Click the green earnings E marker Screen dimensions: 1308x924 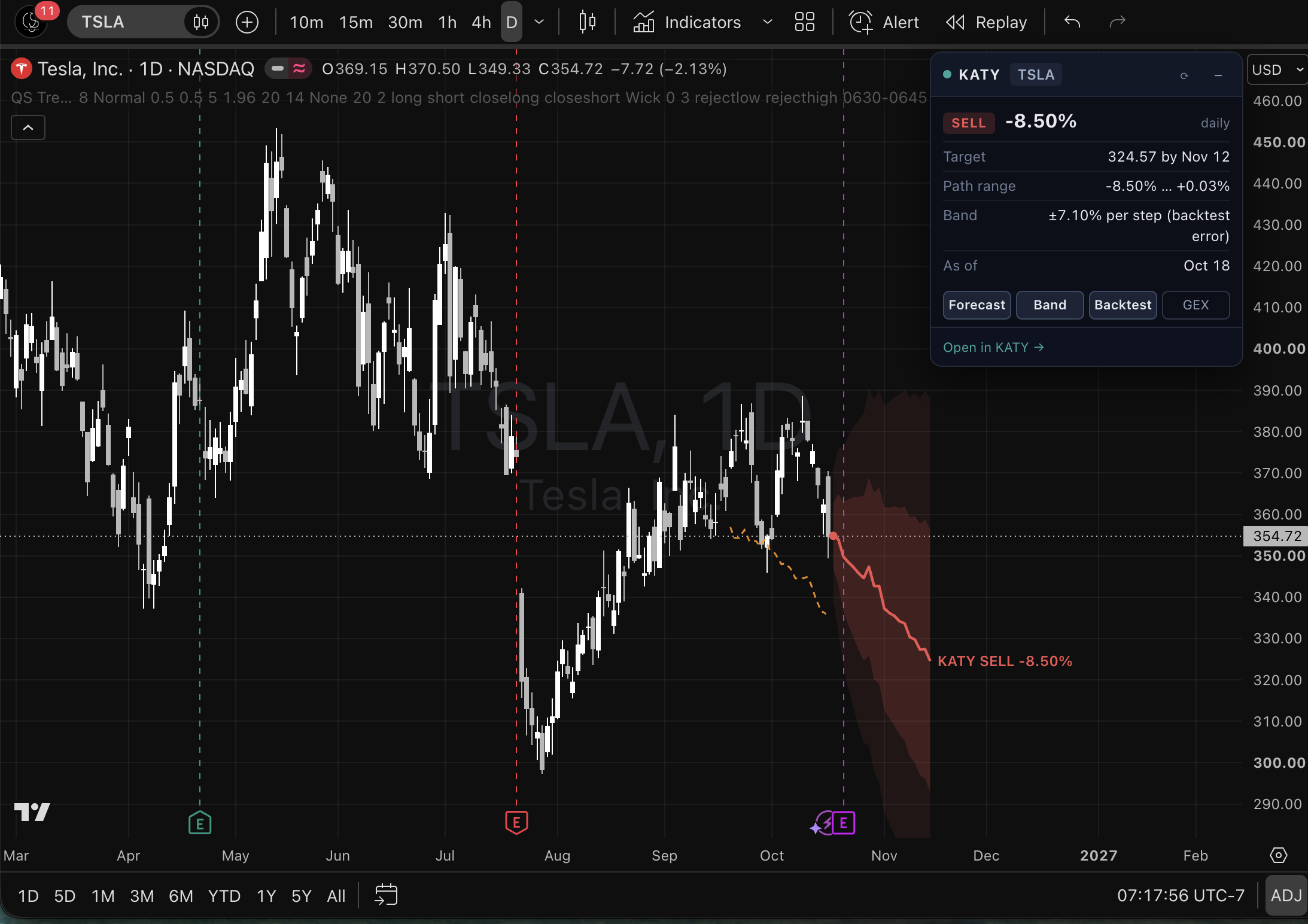click(x=200, y=823)
